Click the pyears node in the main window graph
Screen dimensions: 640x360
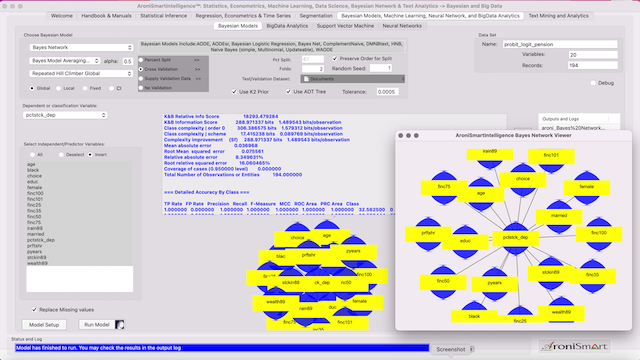(353, 251)
